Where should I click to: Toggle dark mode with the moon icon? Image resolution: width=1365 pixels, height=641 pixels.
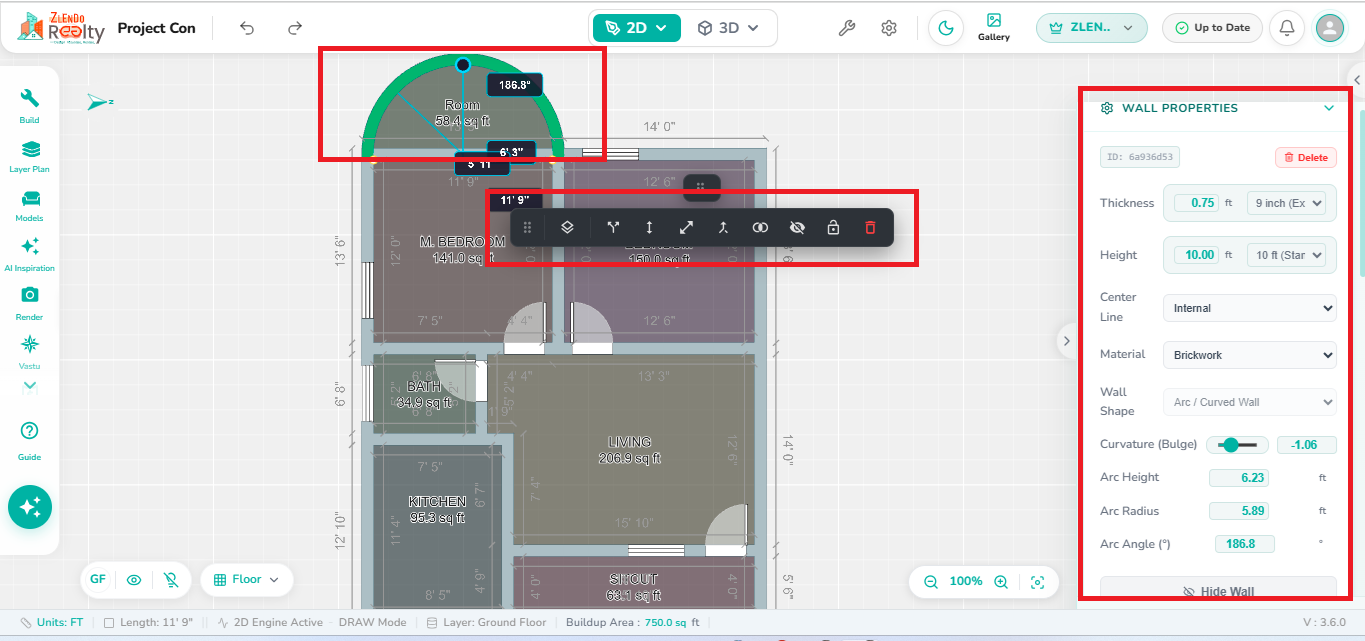coord(944,28)
